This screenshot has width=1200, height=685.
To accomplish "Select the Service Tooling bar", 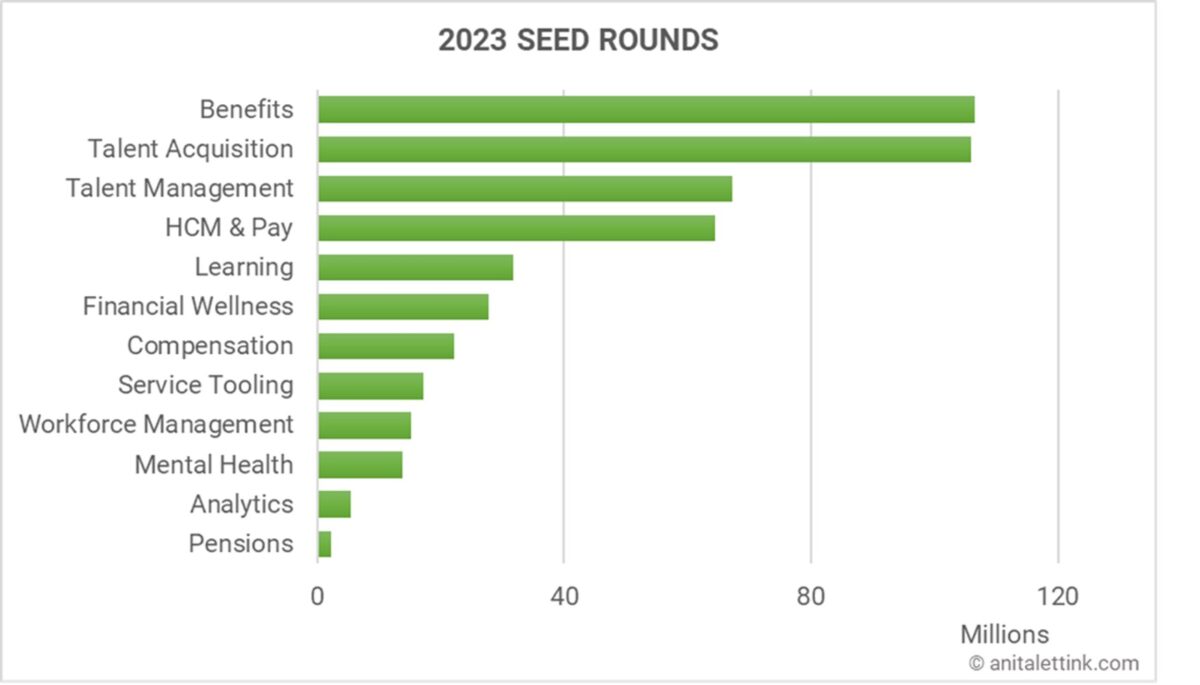I will (370, 385).
